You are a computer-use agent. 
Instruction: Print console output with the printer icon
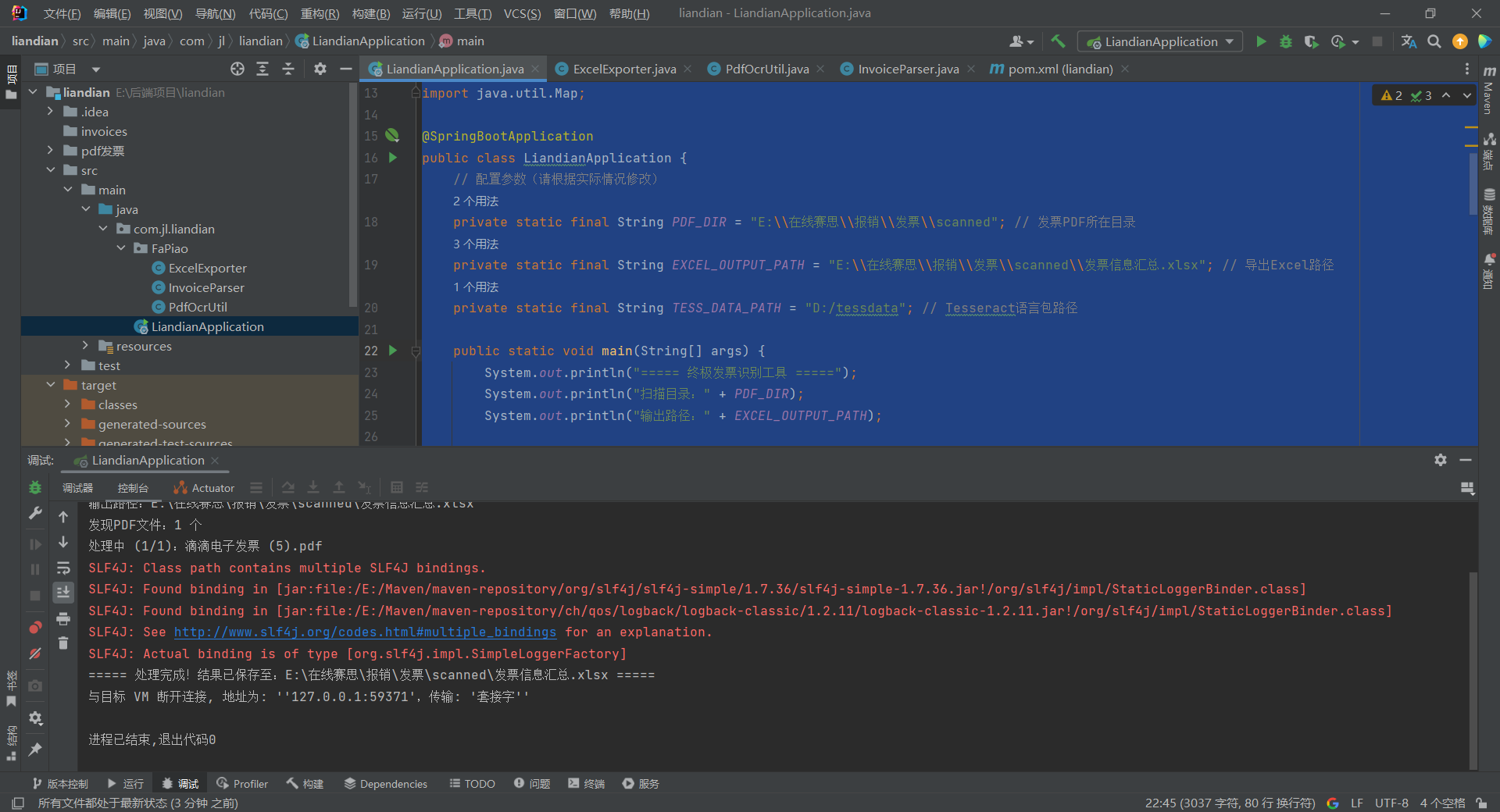coord(63,618)
